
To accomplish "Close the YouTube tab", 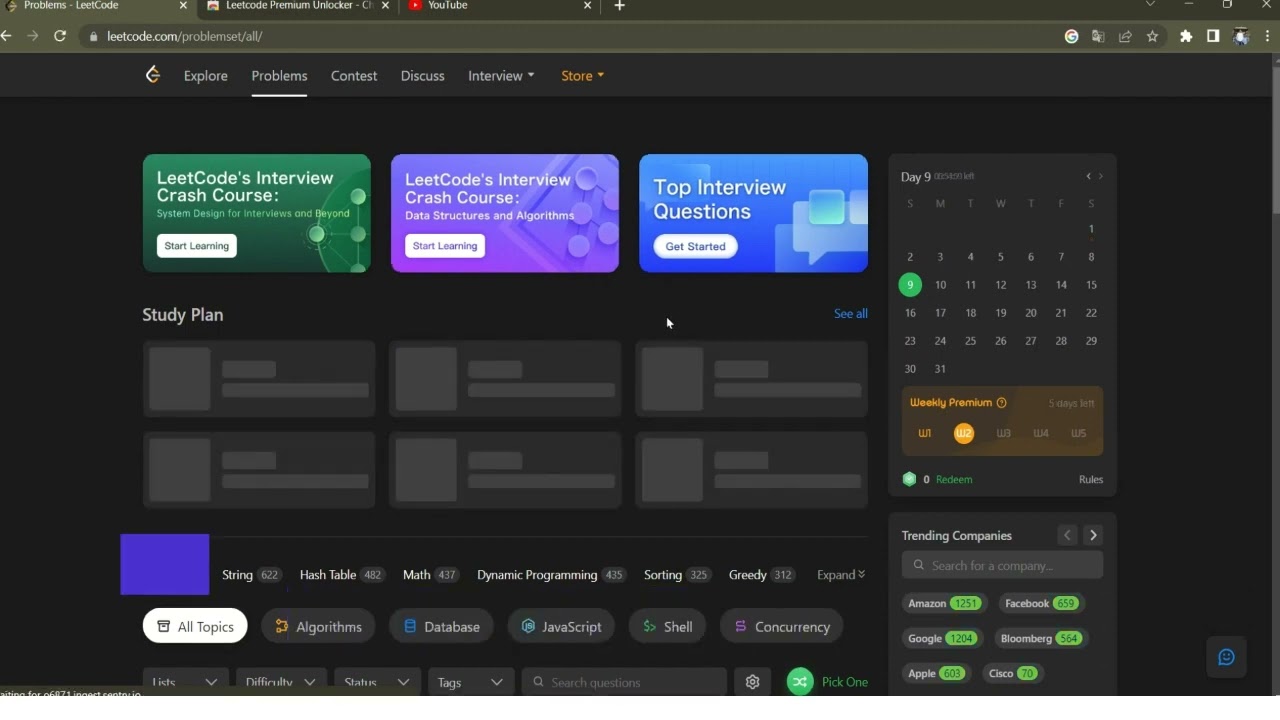I will pyautogui.click(x=587, y=6).
